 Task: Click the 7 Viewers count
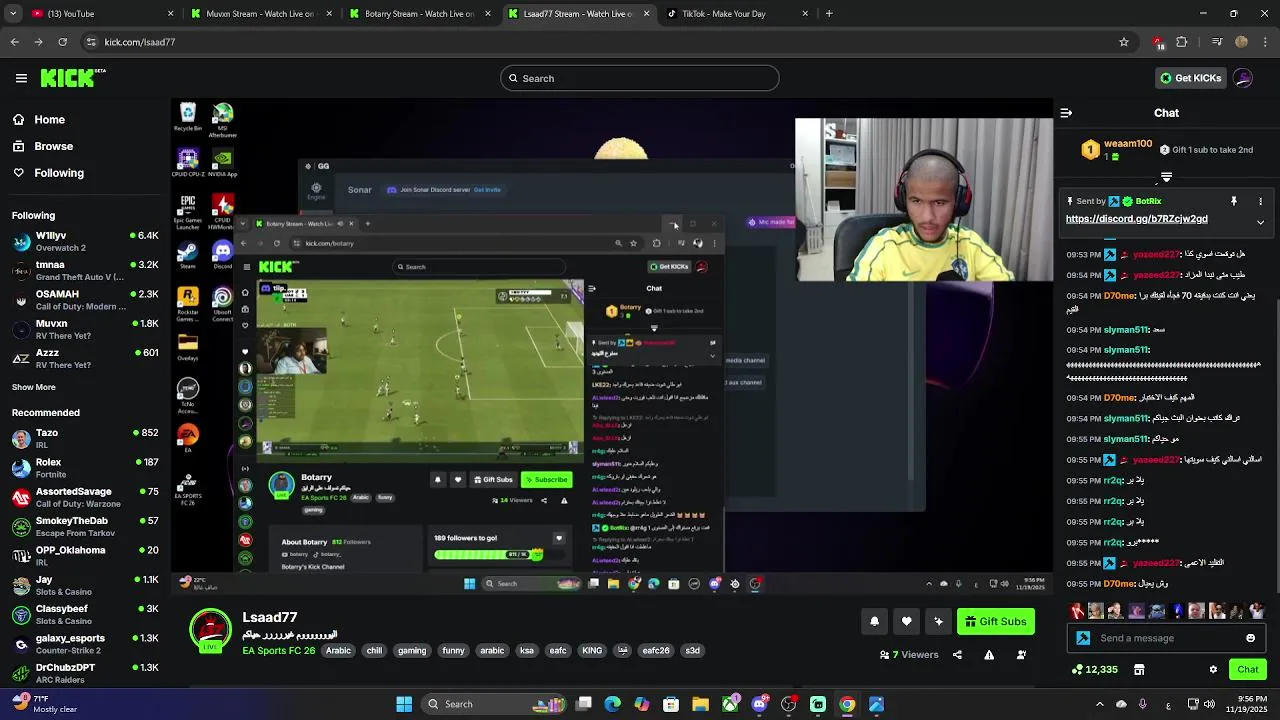point(909,655)
